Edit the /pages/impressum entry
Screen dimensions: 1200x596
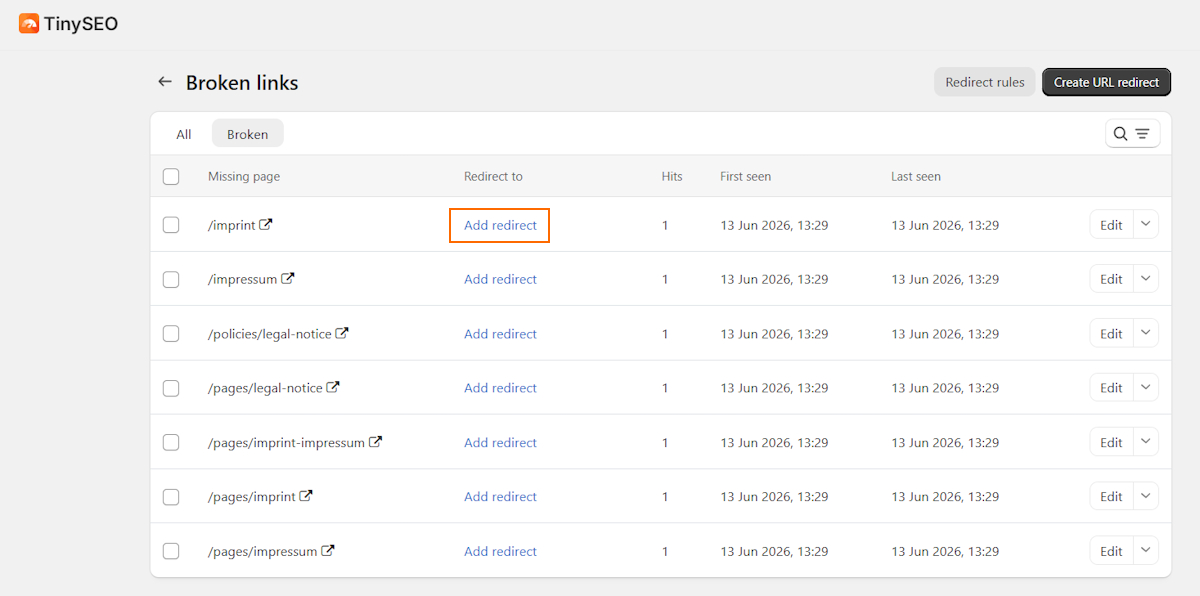coord(1111,551)
